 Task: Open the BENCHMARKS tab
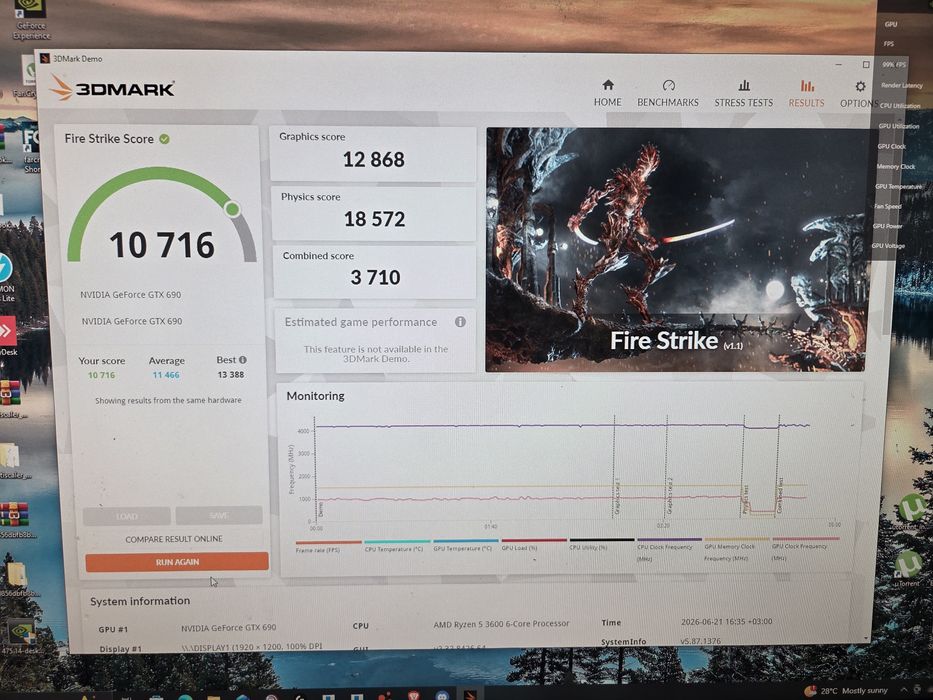coord(668,93)
